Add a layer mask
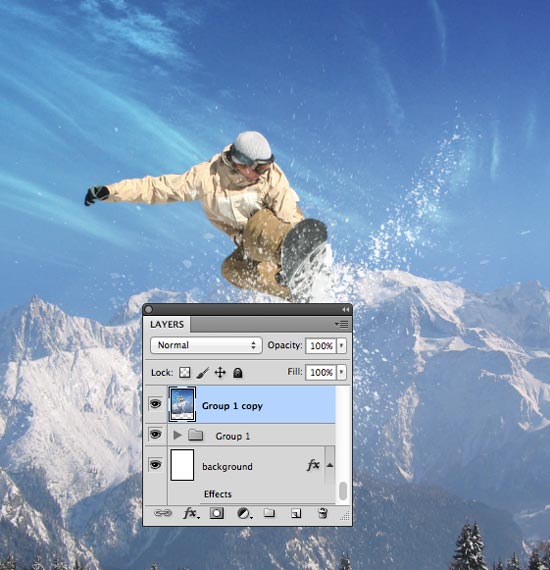 tap(217, 513)
